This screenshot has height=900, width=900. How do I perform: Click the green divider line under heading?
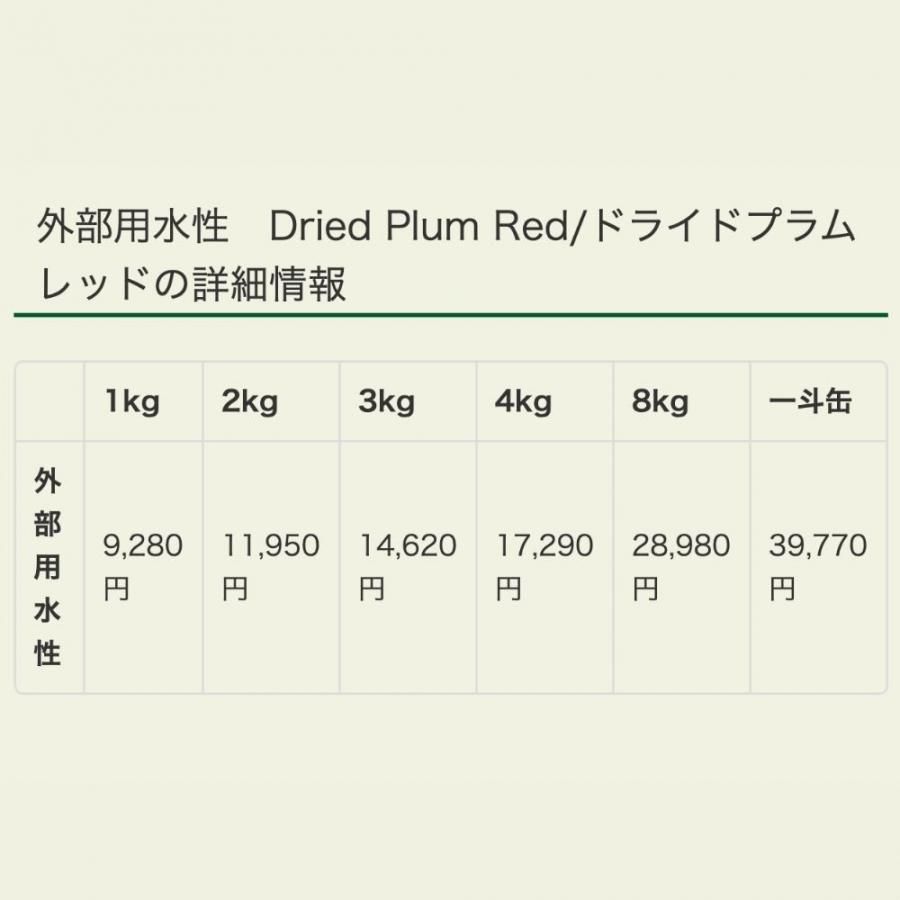point(451,315)
